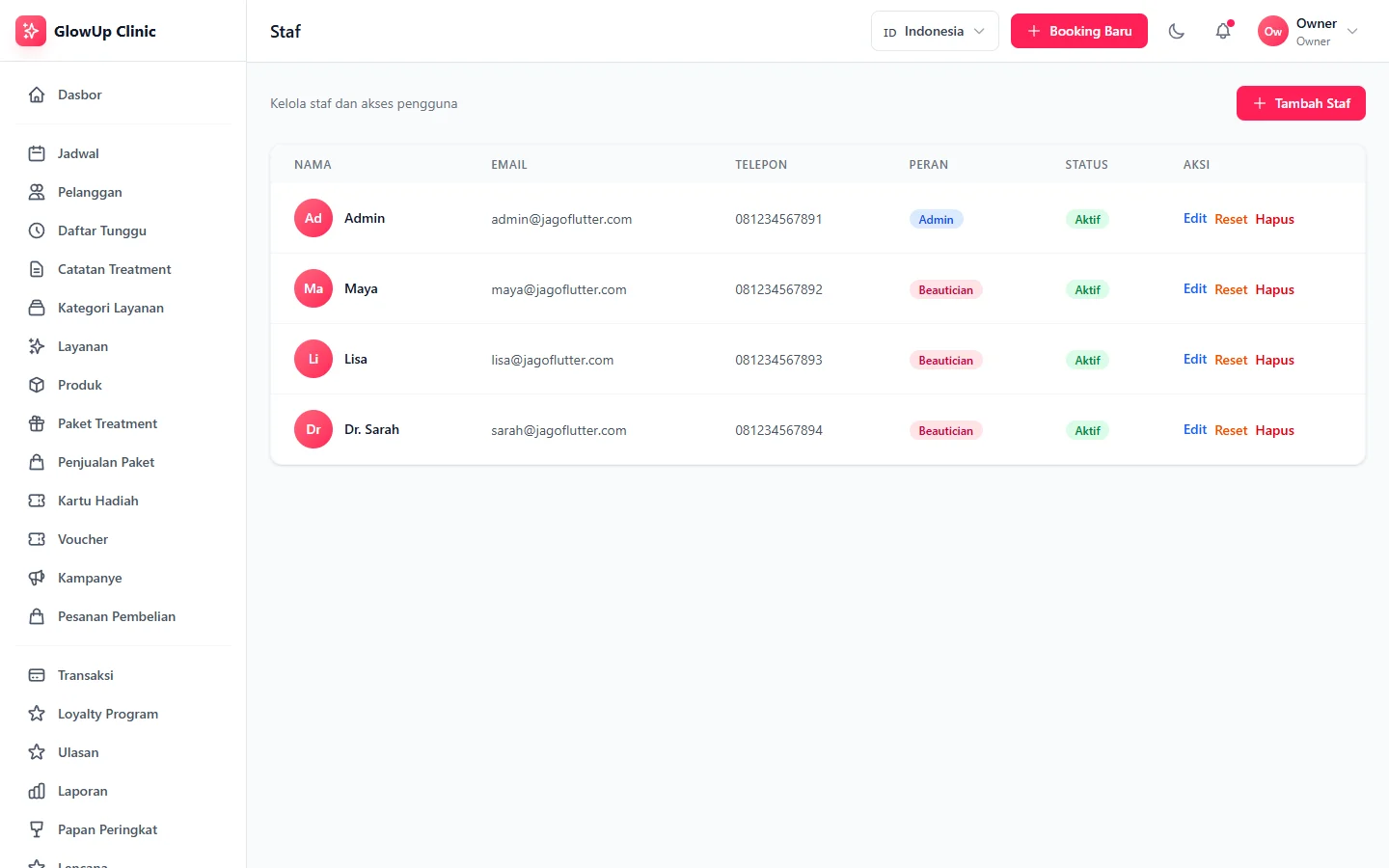Click the email maya@jagoflutter.com
This screenshot has height=868, width=1389.
558,289
